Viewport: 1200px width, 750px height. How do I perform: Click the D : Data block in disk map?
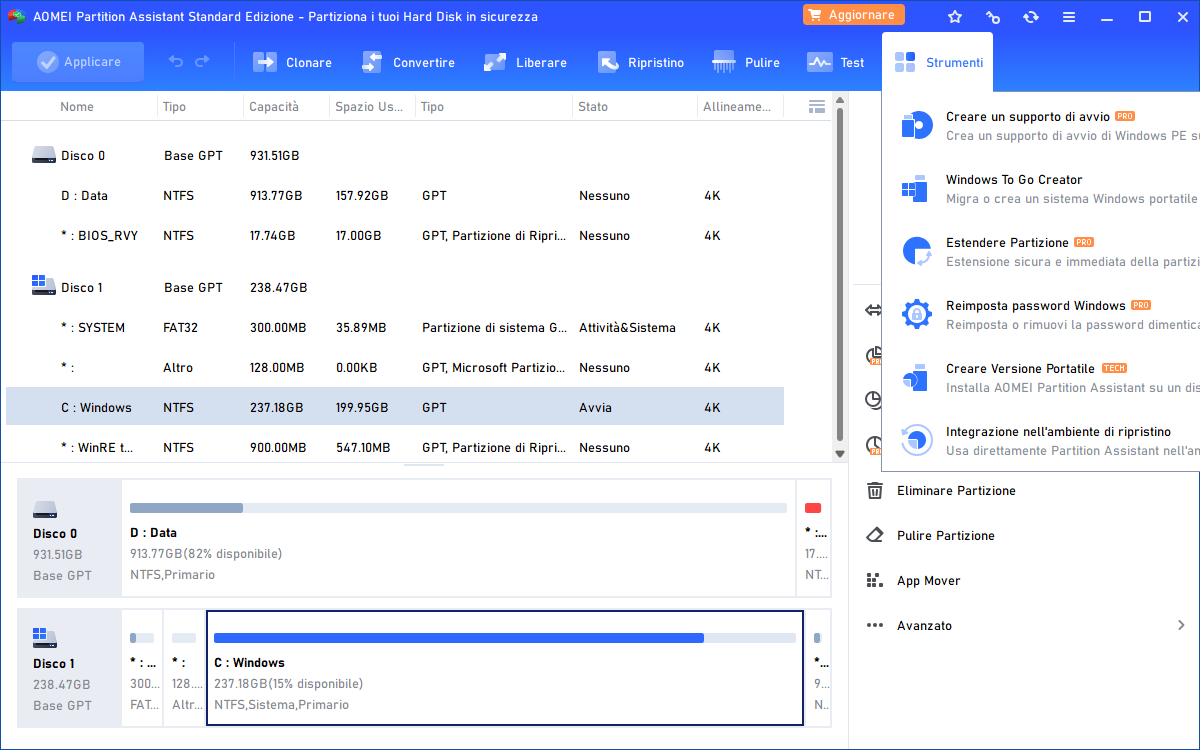pos(458,538)
